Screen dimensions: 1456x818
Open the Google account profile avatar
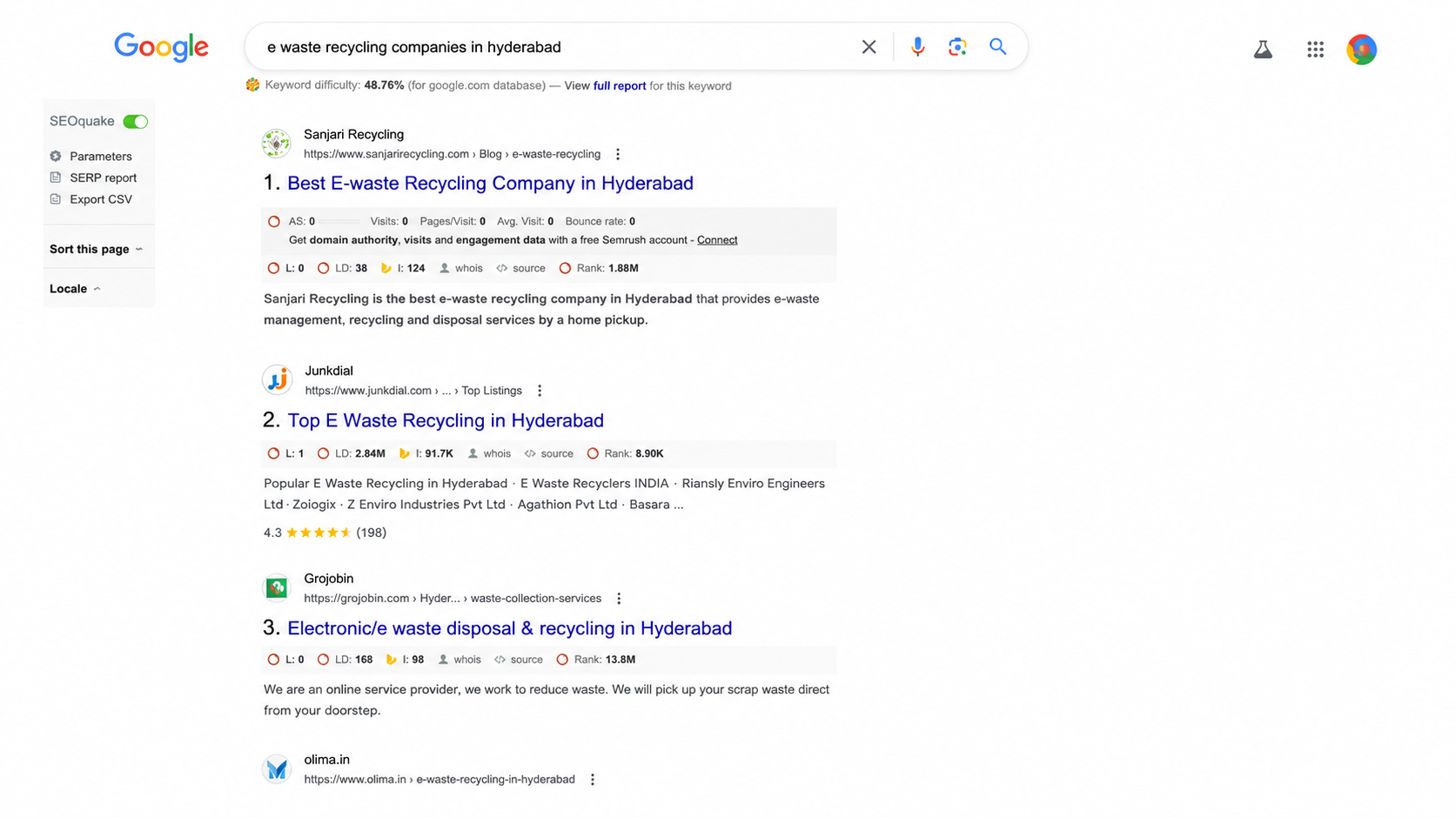coord(1361,50)
